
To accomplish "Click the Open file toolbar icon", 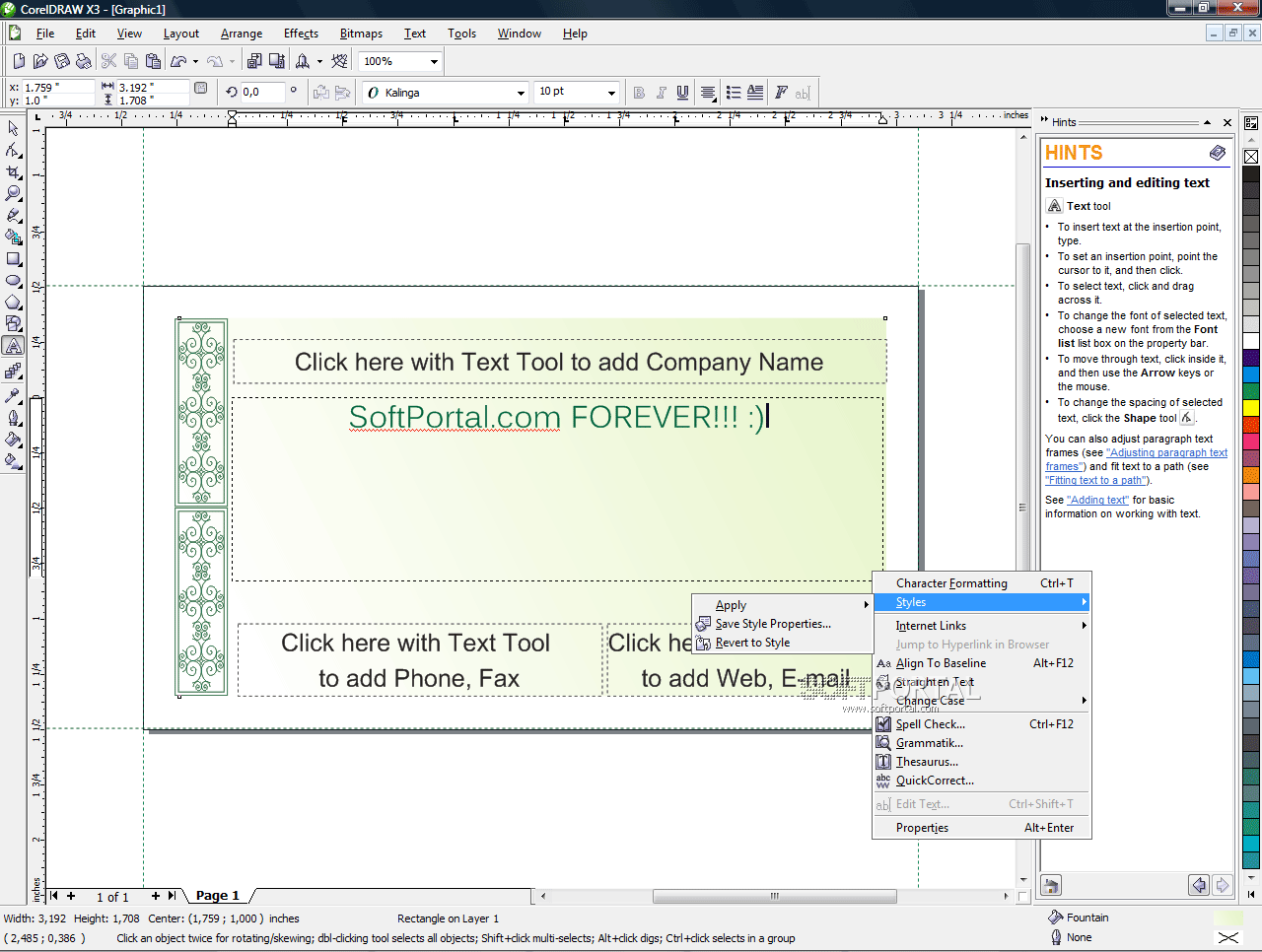I will [x=40, y=61].
